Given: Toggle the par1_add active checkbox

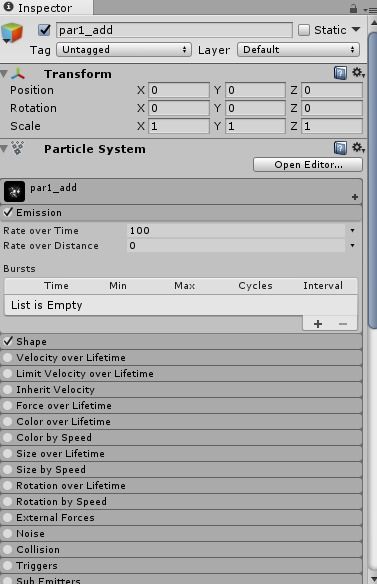Looking at the screenshot, I should [44, 30].
